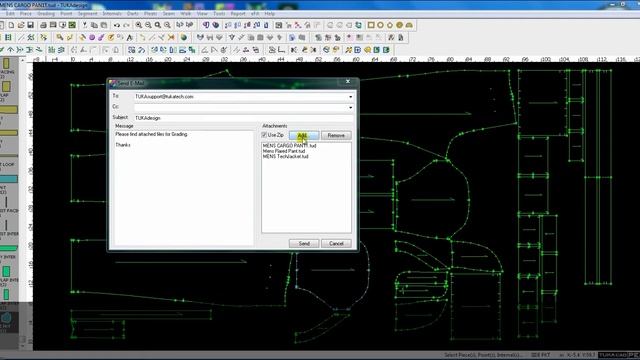Select attachment 'Mens Flared Pant.tud'

[284, 151]
